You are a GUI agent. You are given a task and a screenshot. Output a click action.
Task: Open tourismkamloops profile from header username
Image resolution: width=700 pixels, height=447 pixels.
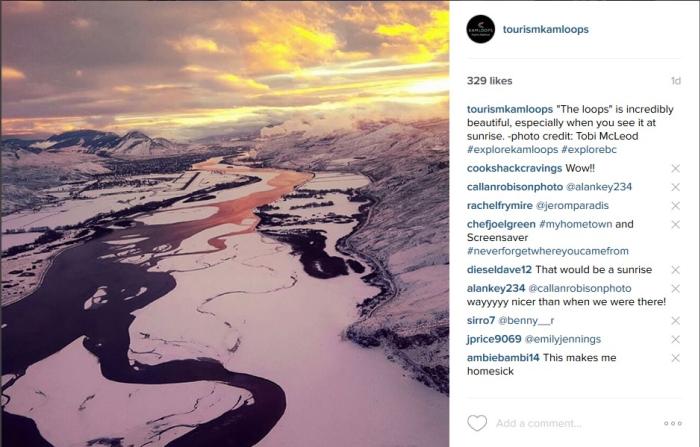point(546,29)
